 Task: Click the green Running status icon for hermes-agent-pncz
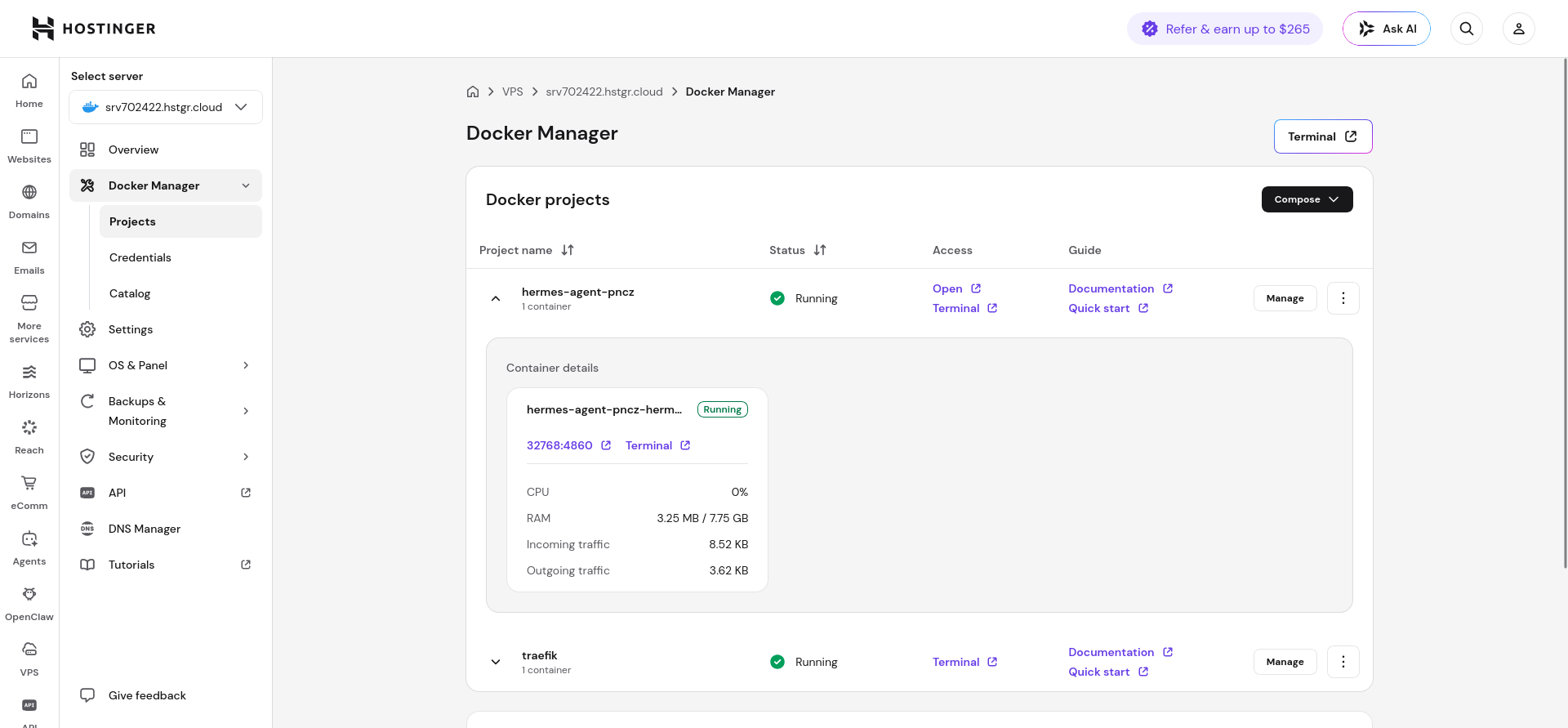[x=777, y=298]
